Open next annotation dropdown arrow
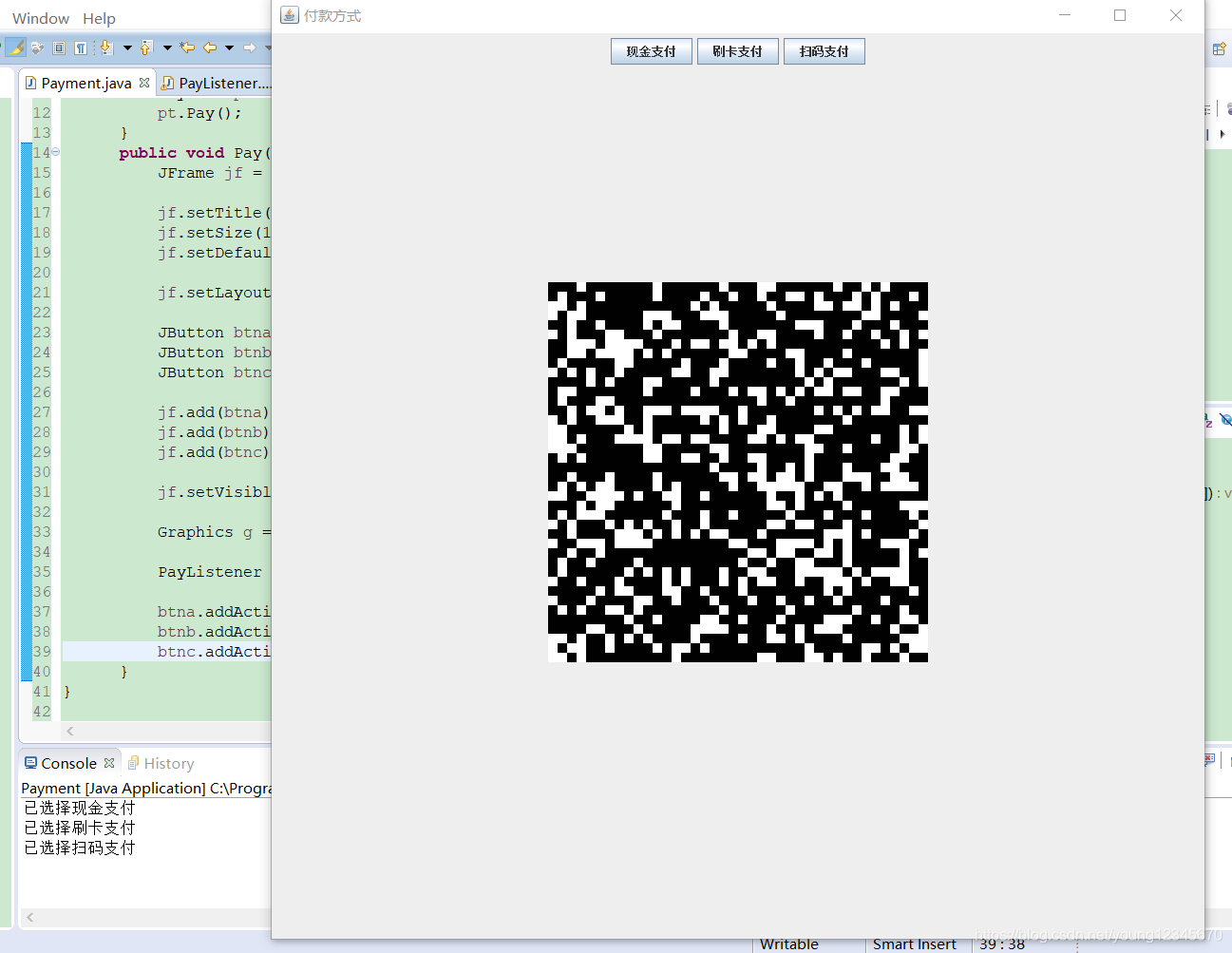1232x953 pixels. tap(127, 48)
